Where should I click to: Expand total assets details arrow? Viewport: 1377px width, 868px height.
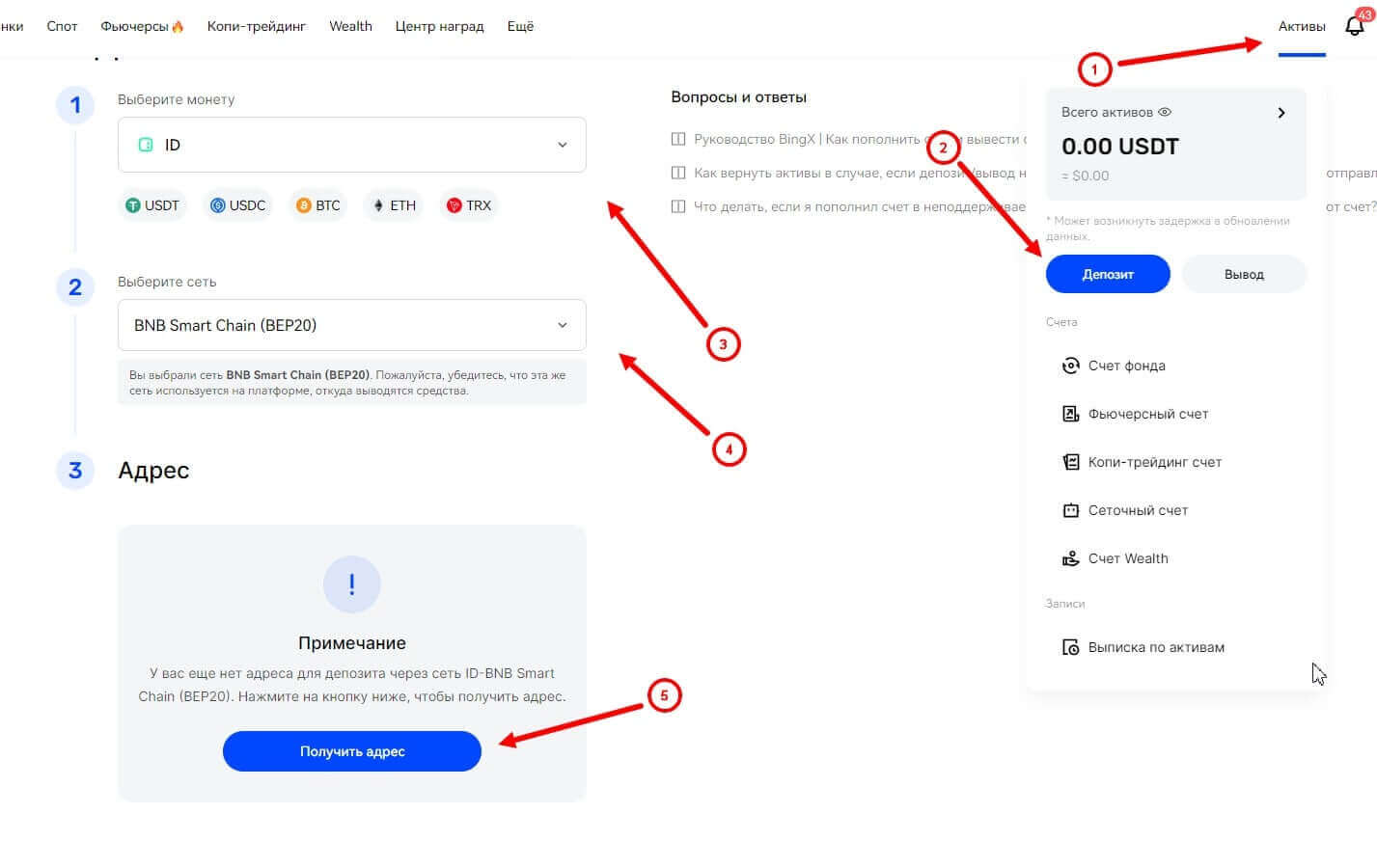pos(1281,113)
